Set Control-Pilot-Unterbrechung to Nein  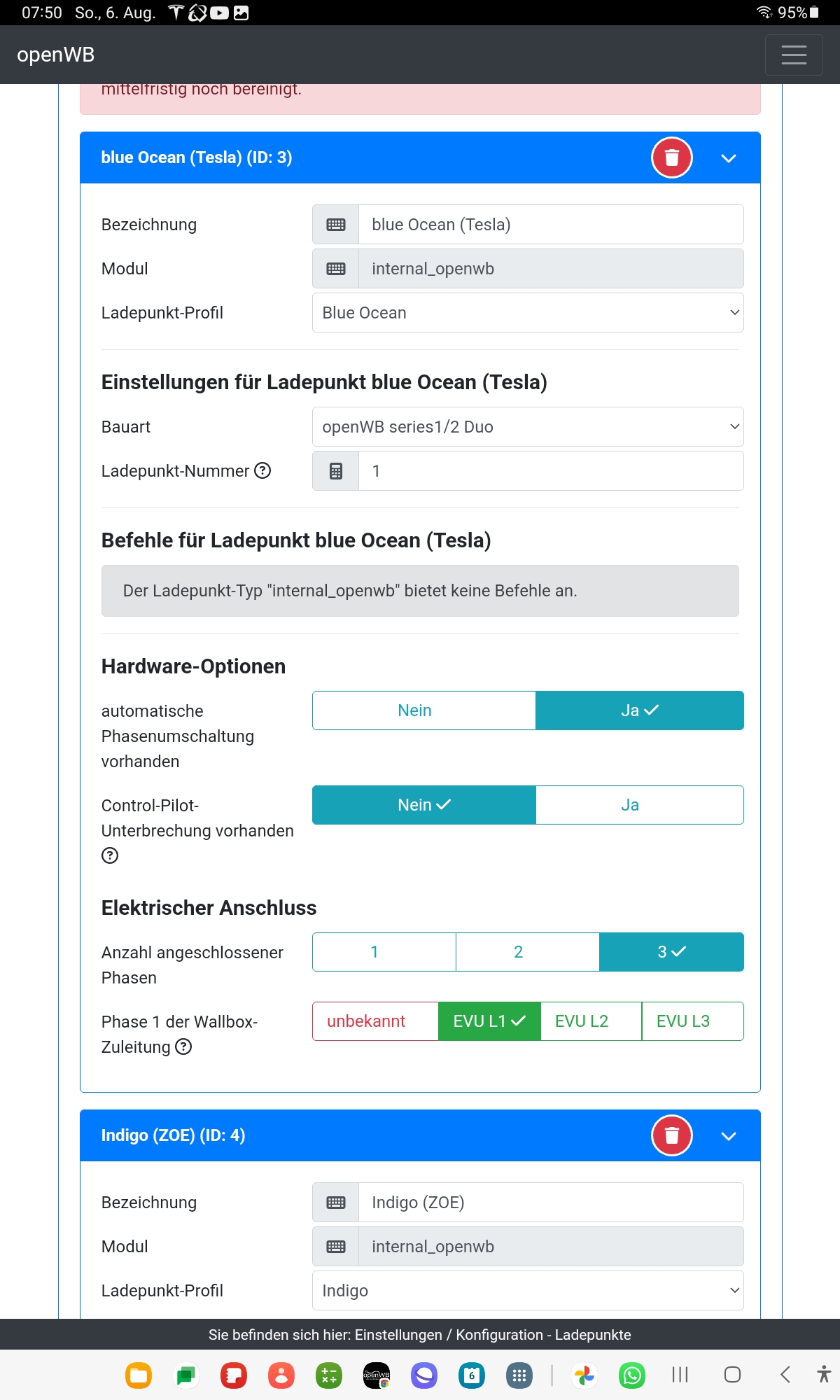(x=424, y=805)
